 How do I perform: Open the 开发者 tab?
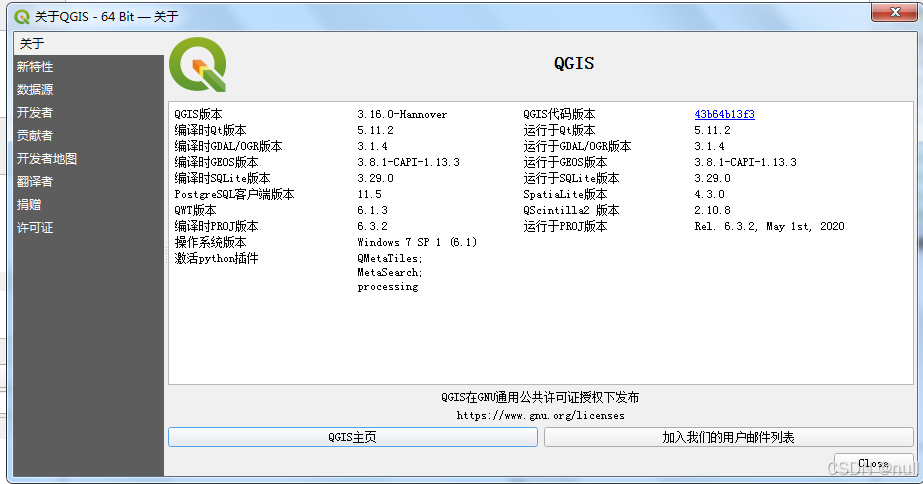(x=88, y=112)
